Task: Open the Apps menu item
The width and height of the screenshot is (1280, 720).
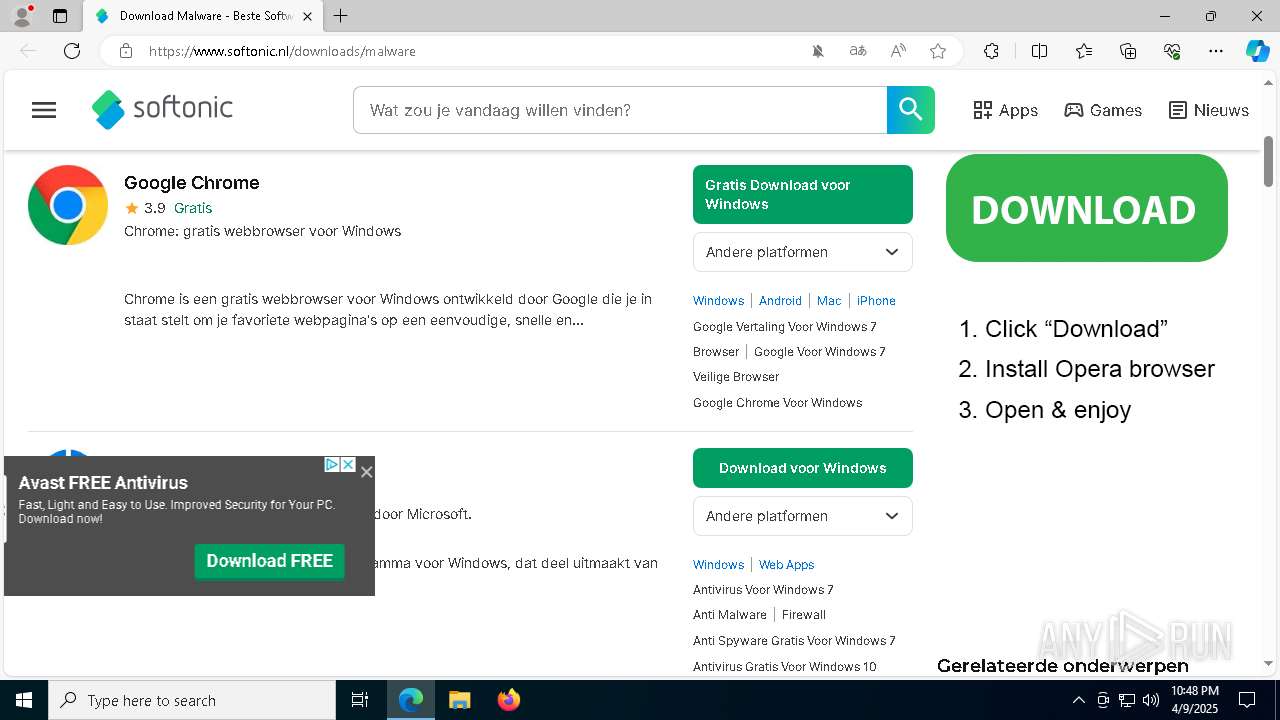Action: coord(1006,110)
